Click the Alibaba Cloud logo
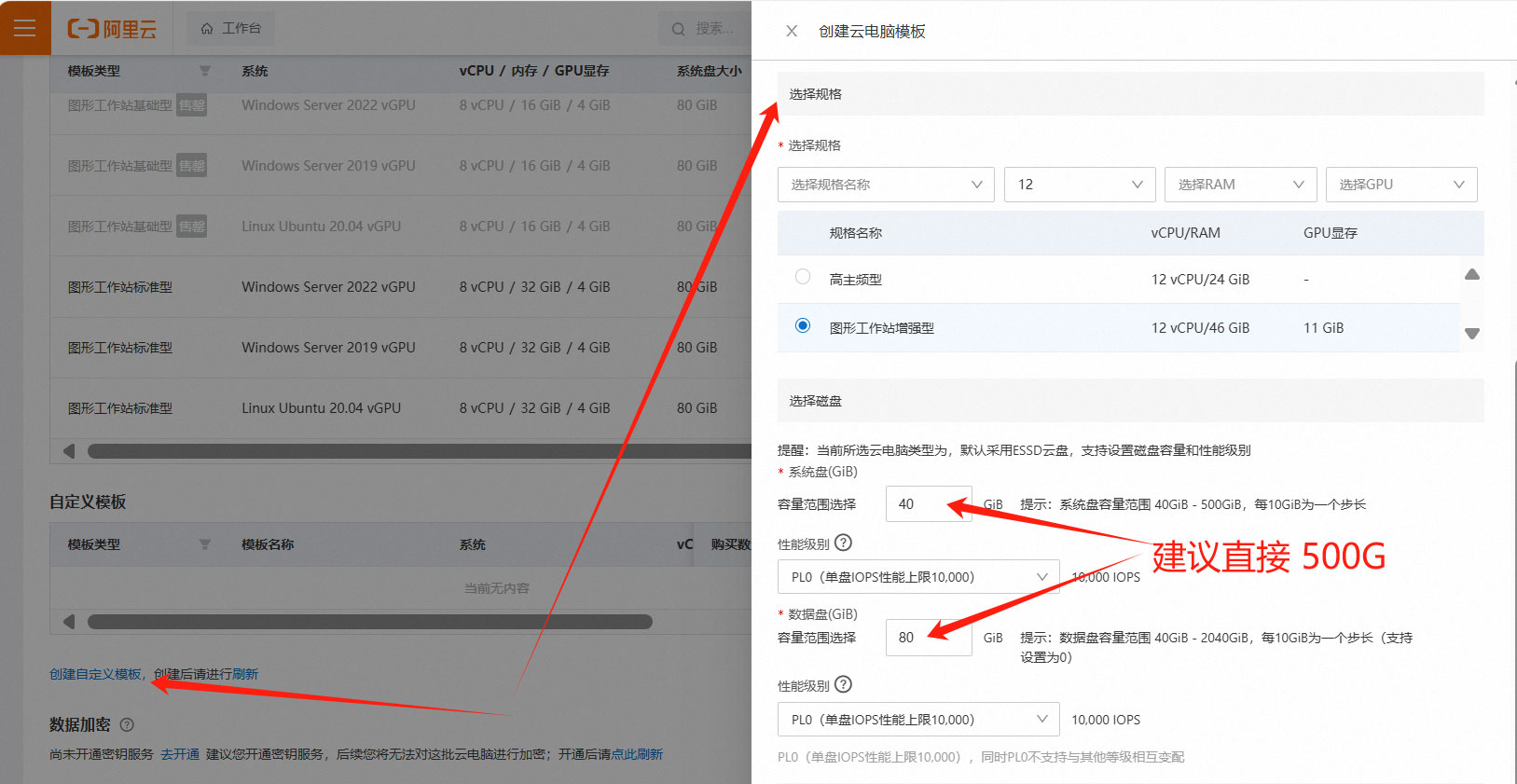 (x=112, y=29)
